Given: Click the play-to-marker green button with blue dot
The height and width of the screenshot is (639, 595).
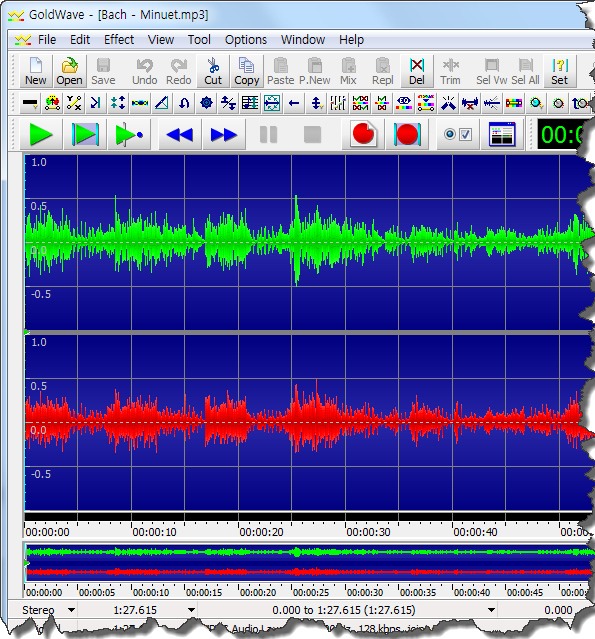Looking at the screenshot, I should (129, 134).
